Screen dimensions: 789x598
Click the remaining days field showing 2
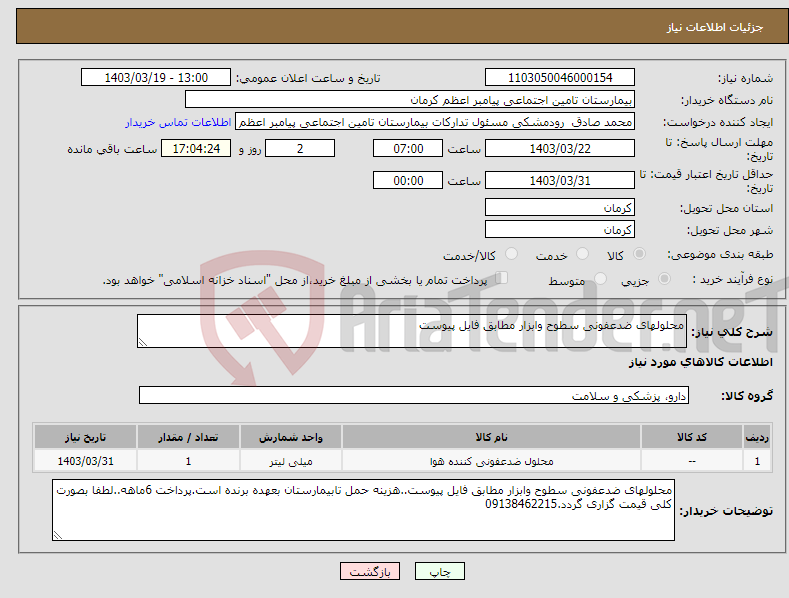[x=300, y=148]
